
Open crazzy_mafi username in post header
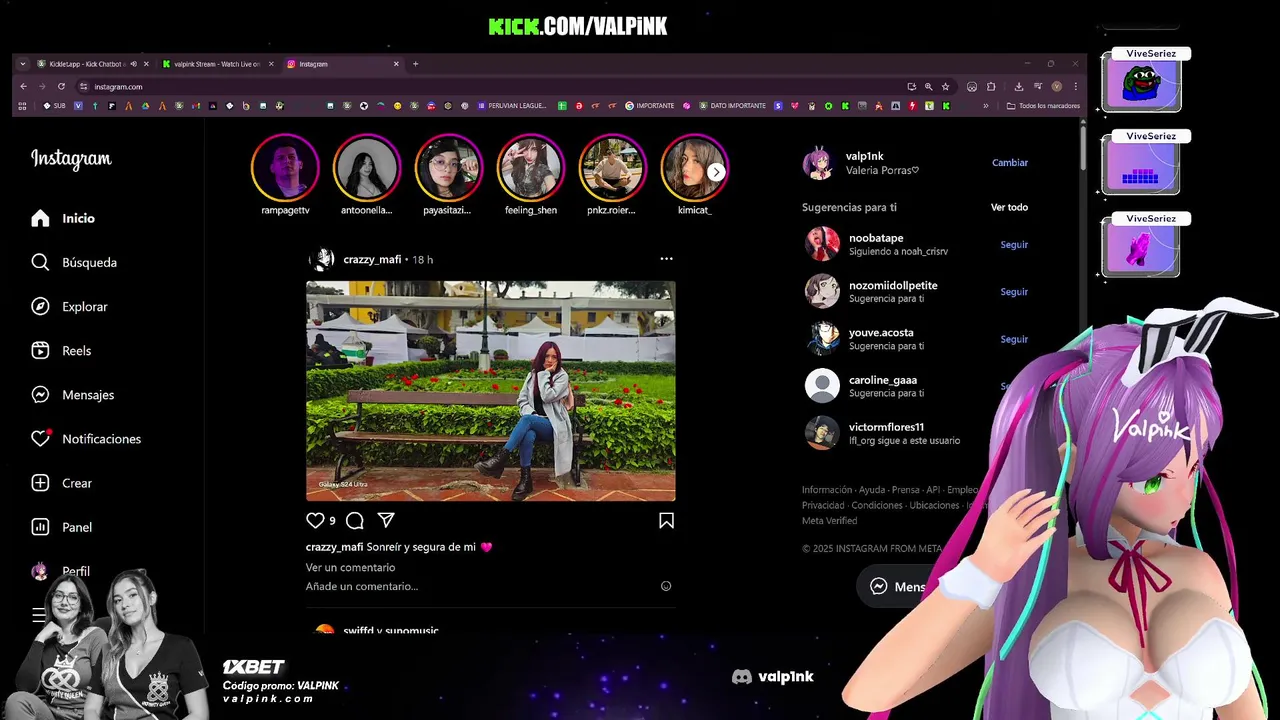[x=372, y=259]
